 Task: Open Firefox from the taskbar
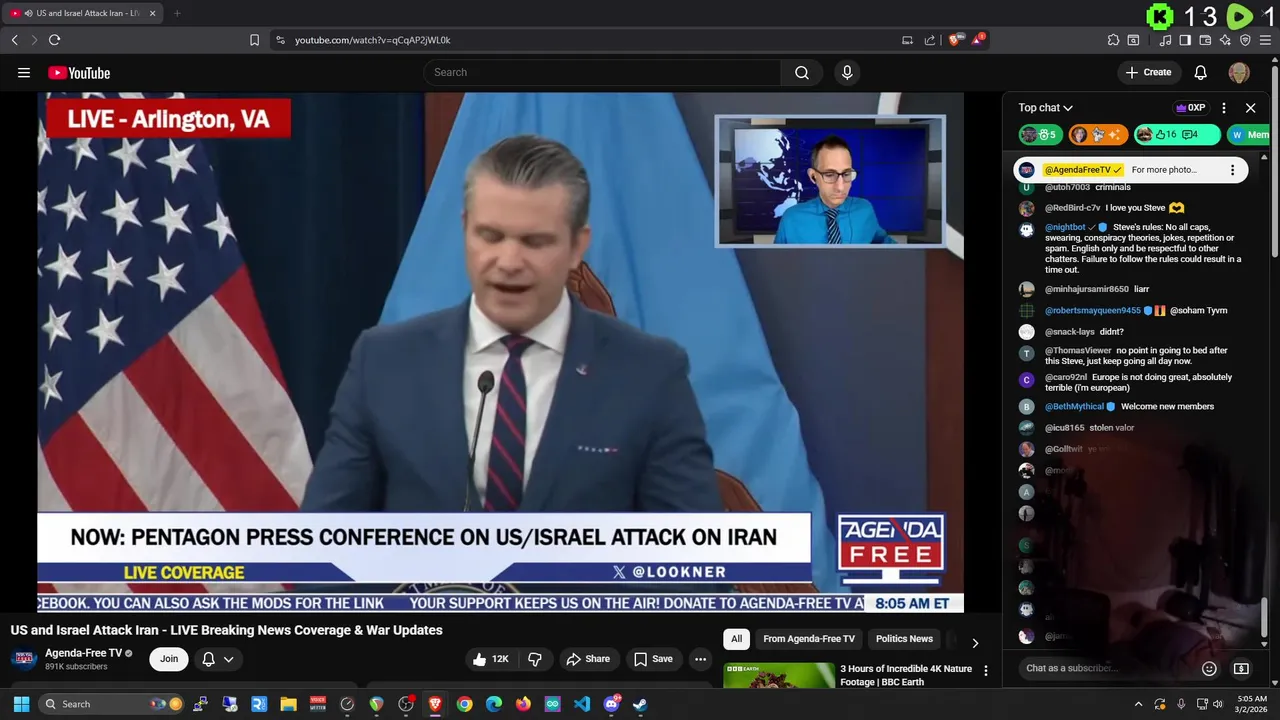[x=523, y=704]
